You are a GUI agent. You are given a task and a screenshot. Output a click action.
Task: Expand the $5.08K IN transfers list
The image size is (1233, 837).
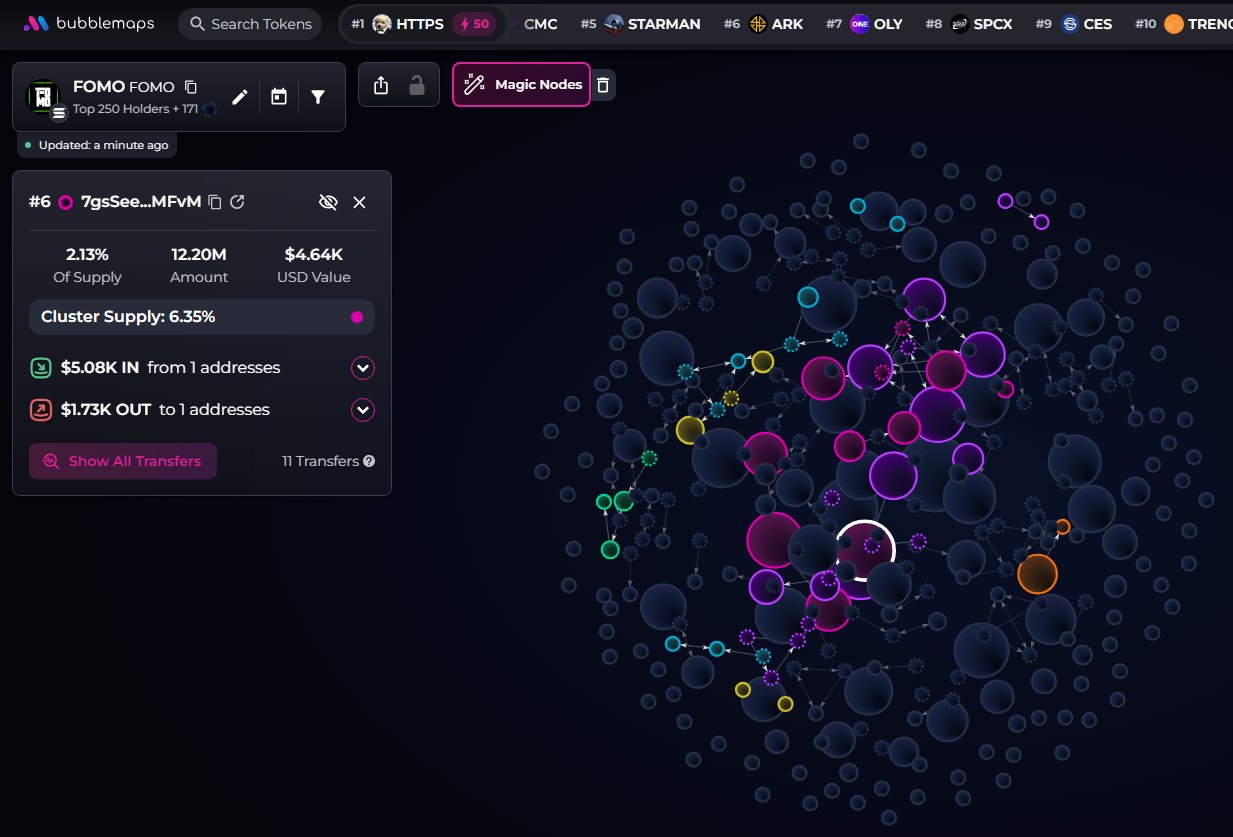point(363,368)
